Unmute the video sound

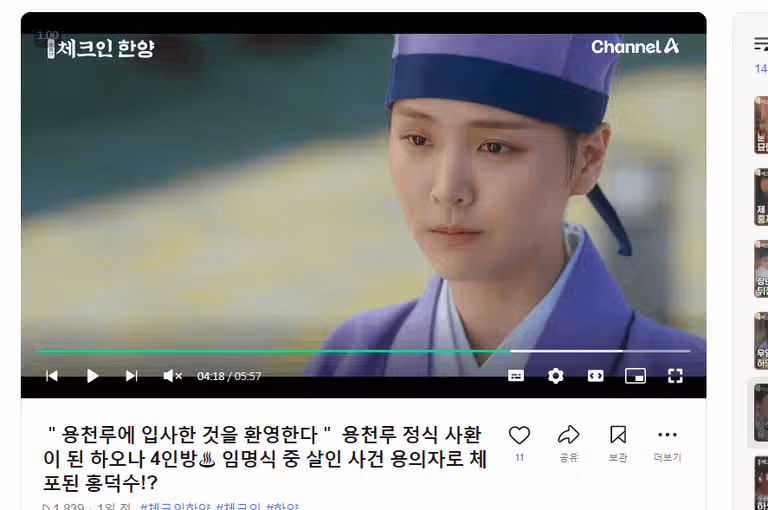coord(172,376)
